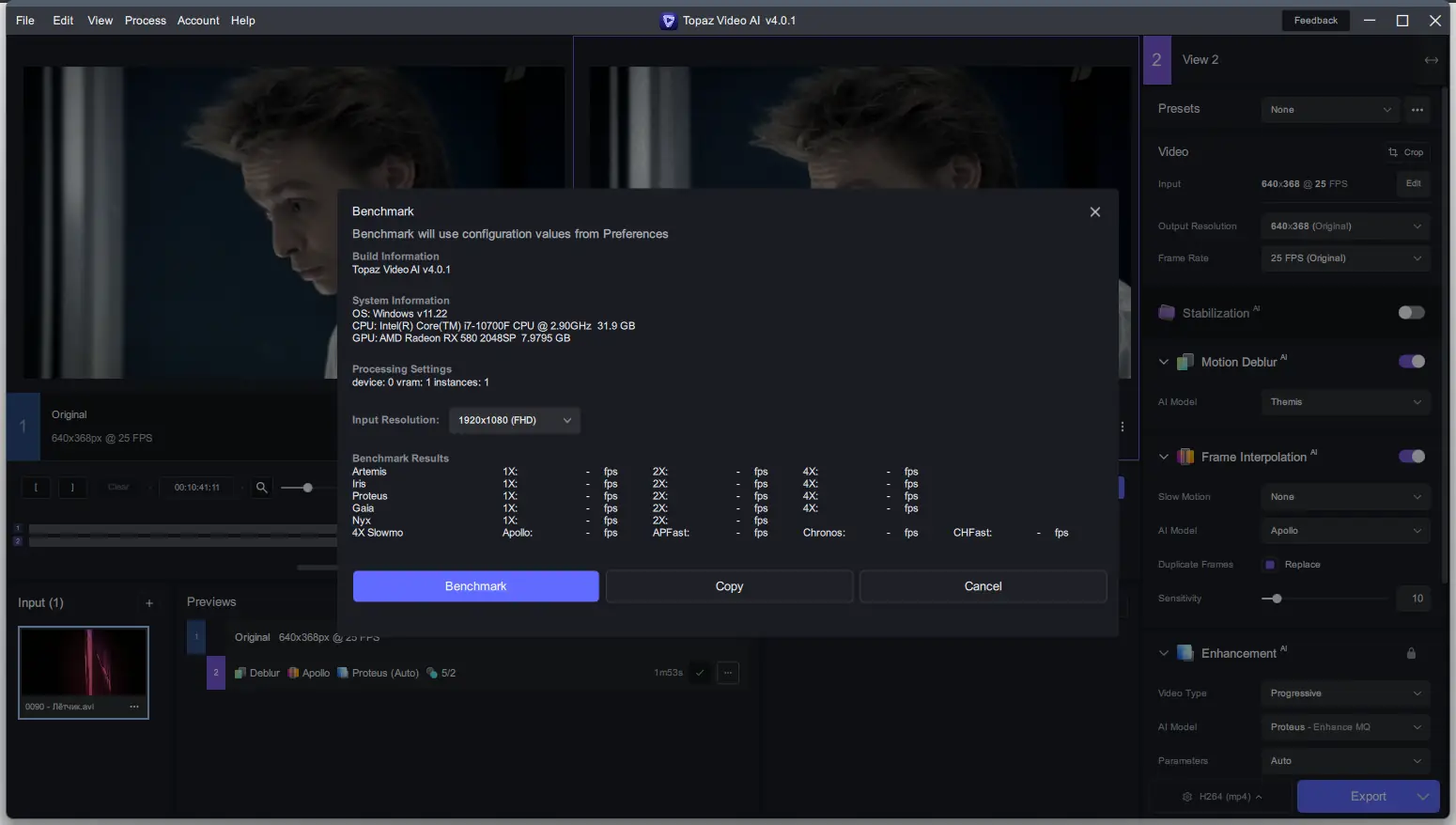Click the timeline zoom magnifier icon

point(262,488)
